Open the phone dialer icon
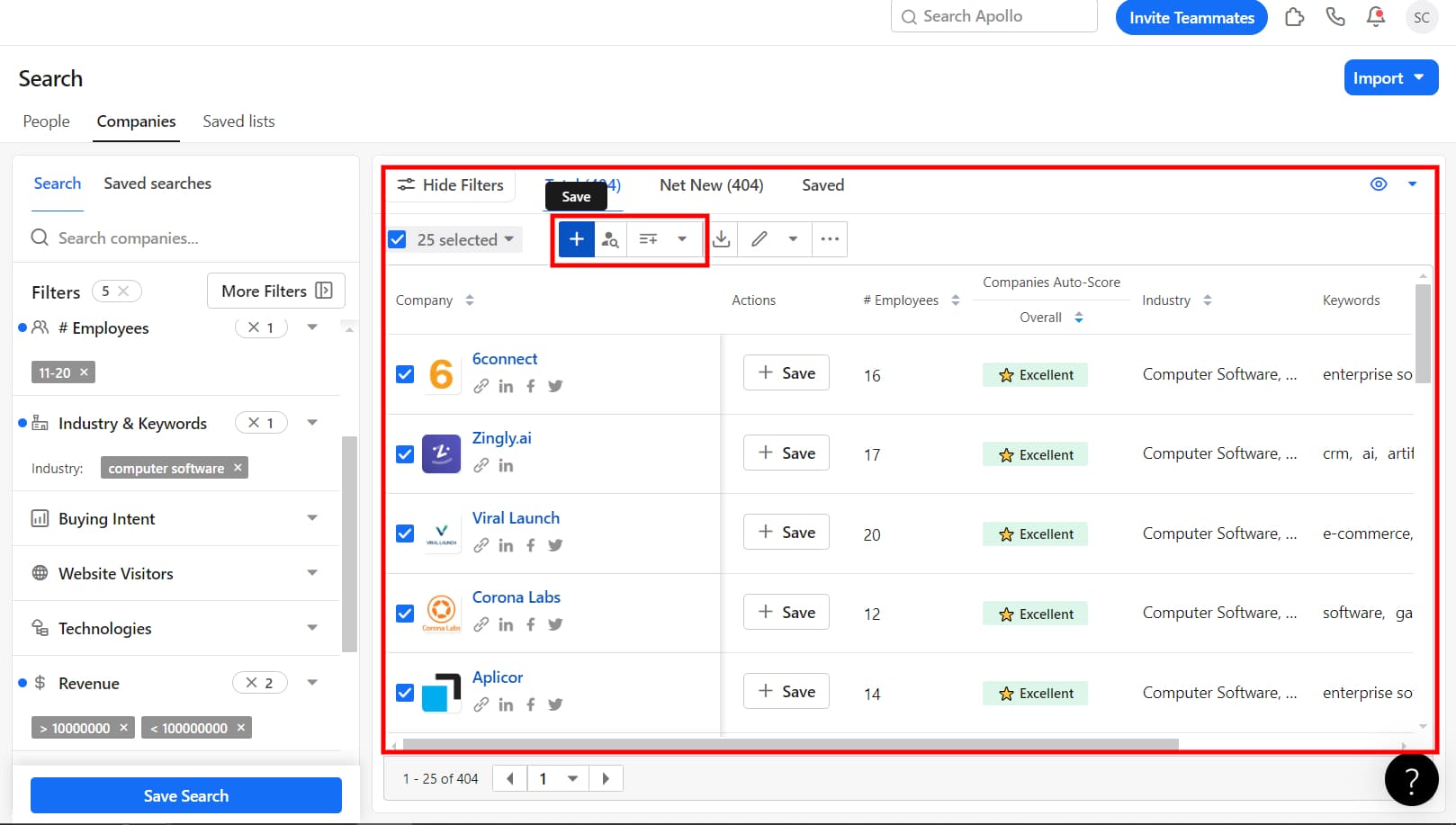1456x825 pixels. (x=1335, y=16)
